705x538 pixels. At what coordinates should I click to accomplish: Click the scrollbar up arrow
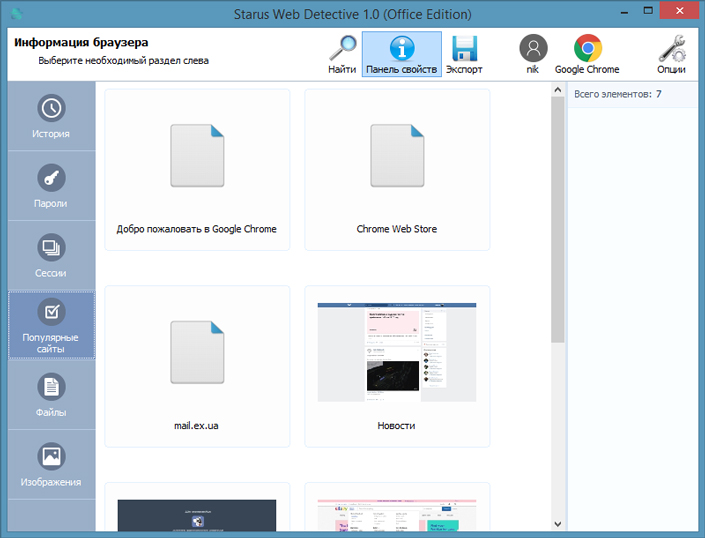coord(558,89)
